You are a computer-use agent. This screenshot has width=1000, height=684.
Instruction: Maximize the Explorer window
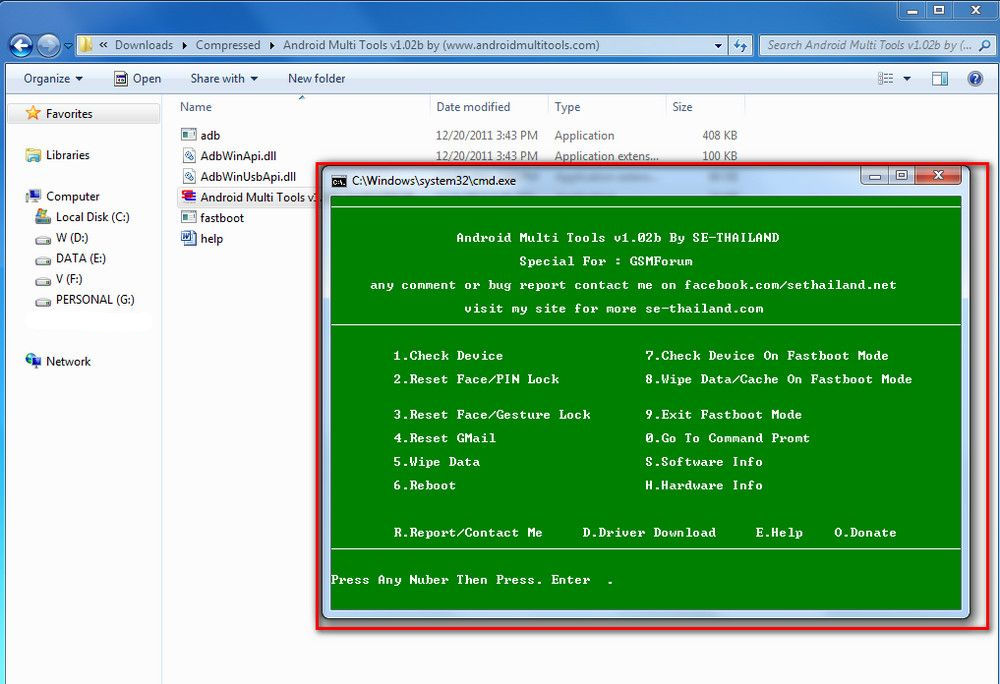[939, 10]
